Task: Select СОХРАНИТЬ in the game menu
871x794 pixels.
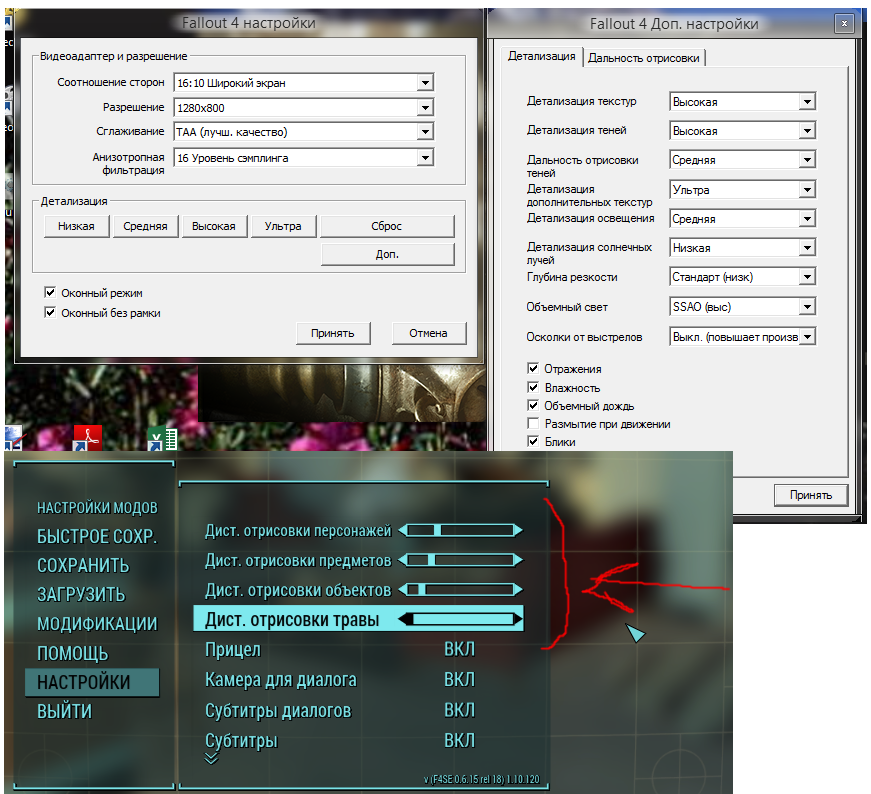Action: [x=83, y=565]
